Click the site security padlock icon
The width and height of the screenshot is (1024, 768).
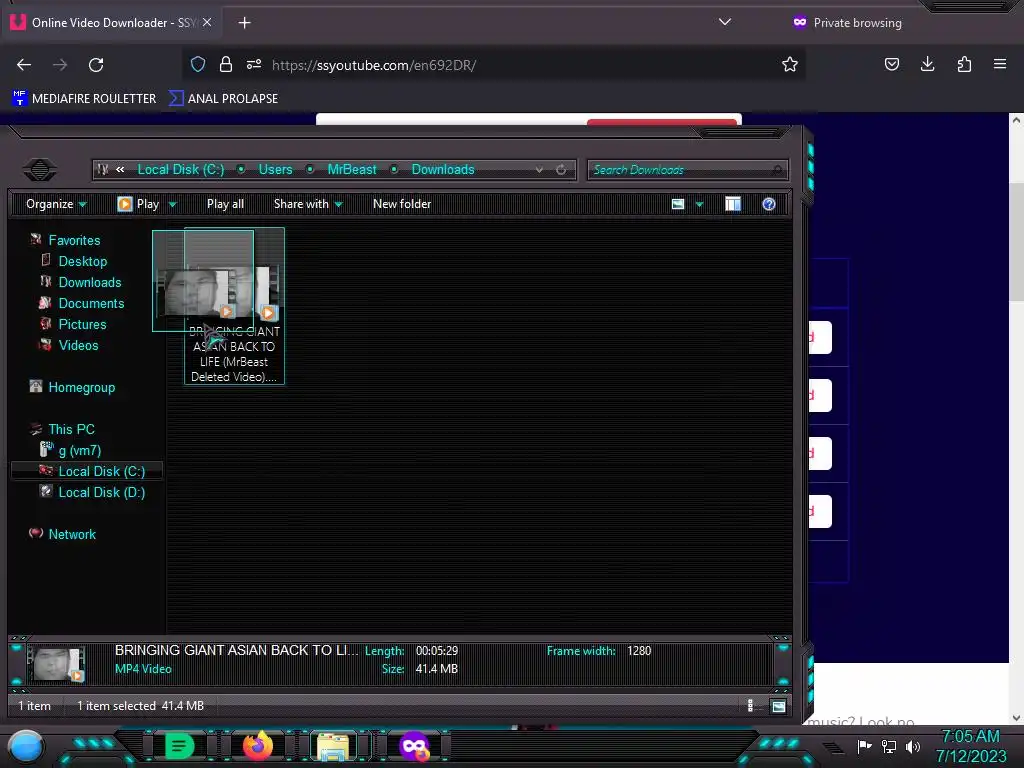pyautogui.click(x=226, y=64)
